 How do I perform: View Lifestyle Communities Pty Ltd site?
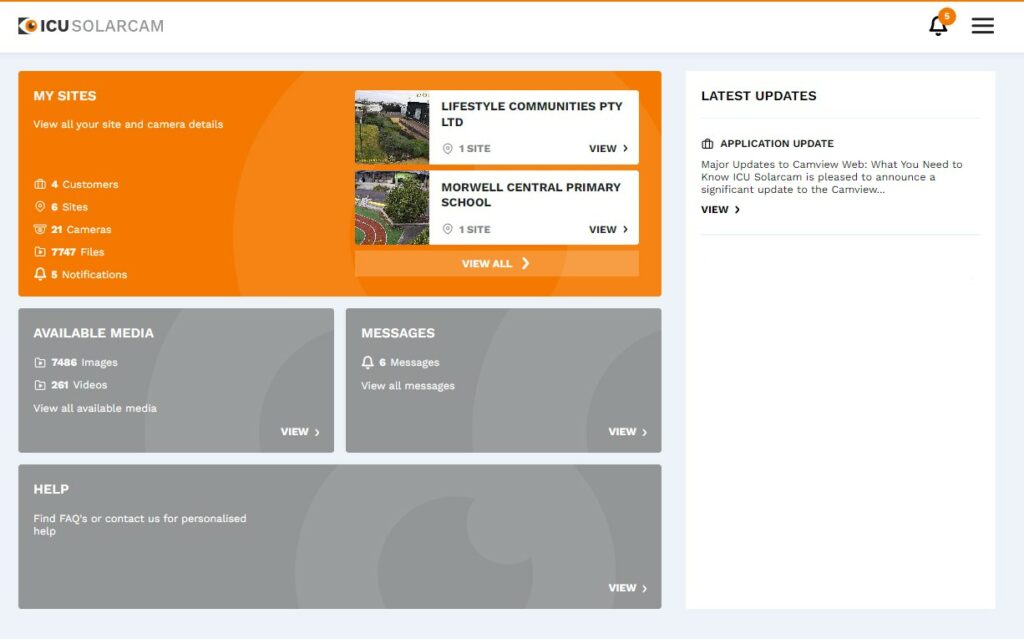point(608,148)
